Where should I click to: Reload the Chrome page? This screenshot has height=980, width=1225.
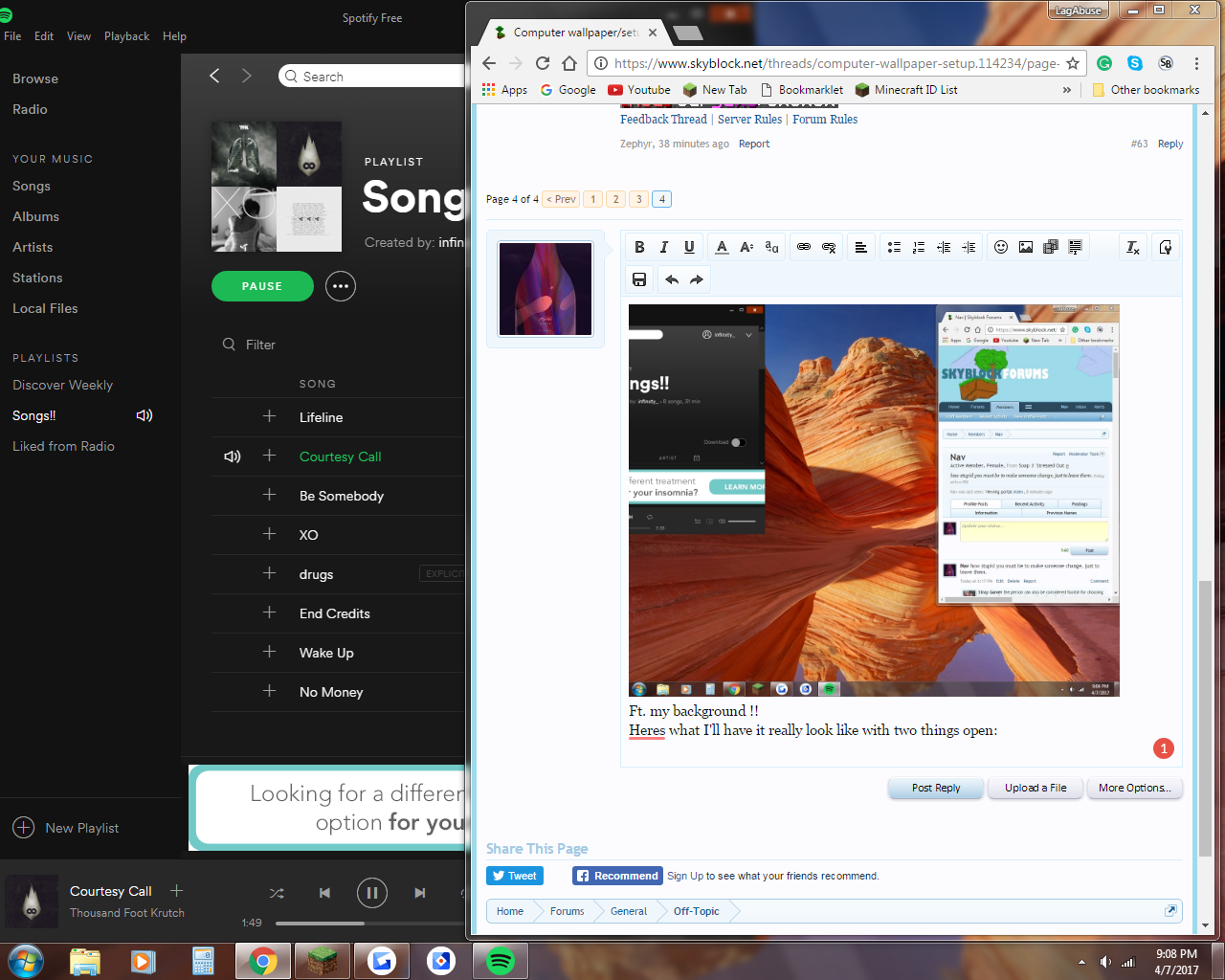click(x=543, y=63)
